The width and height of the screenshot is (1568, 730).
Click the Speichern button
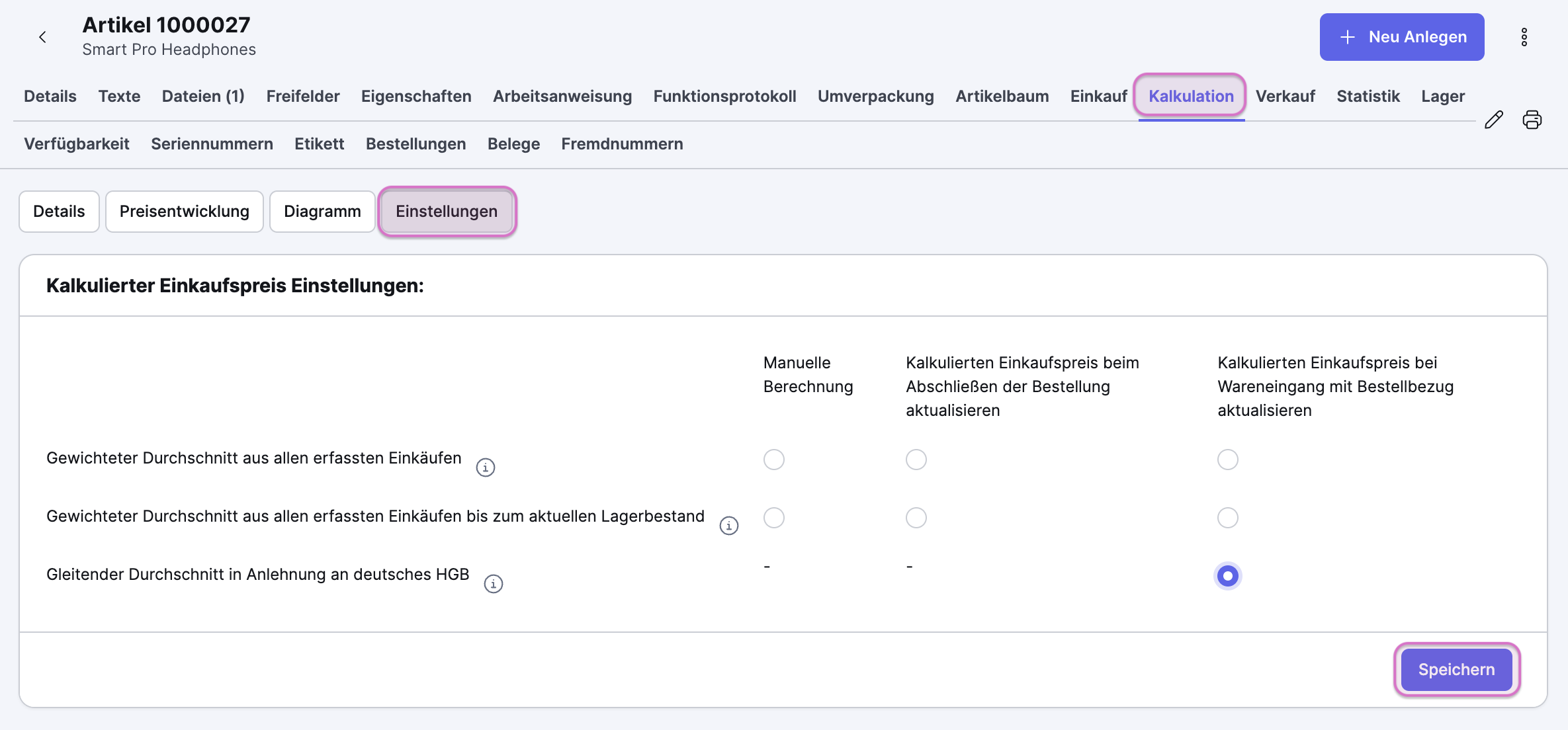[x=1456, y=669]
